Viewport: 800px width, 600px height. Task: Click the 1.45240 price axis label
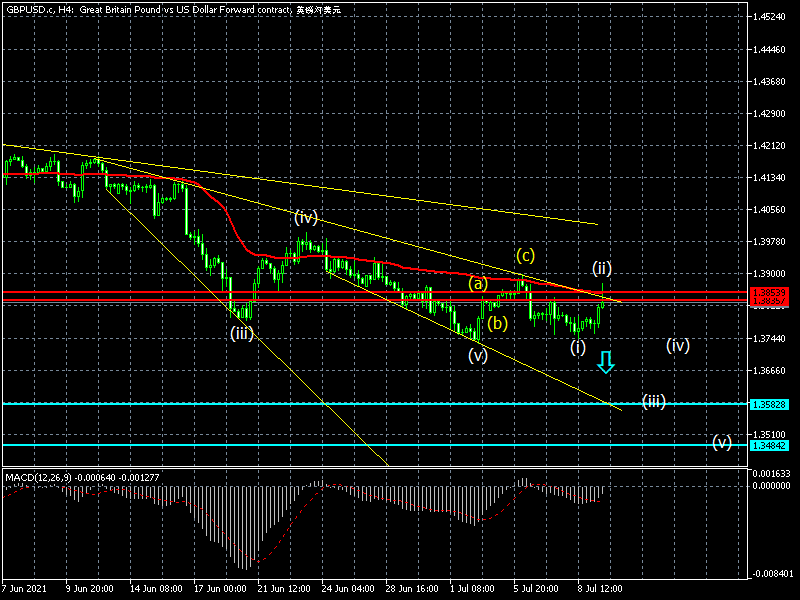pos(769,17)
